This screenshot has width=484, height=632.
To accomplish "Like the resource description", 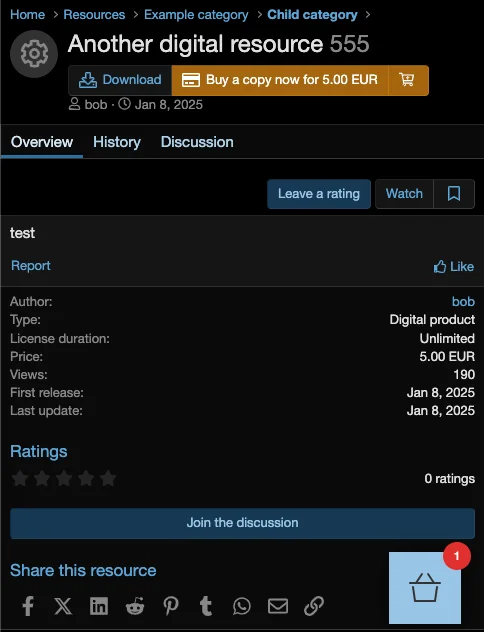I will 454,266.
